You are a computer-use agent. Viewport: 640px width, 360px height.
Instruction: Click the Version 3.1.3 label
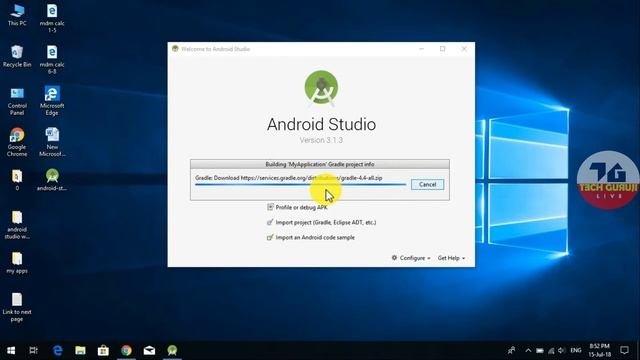(321, 140)
